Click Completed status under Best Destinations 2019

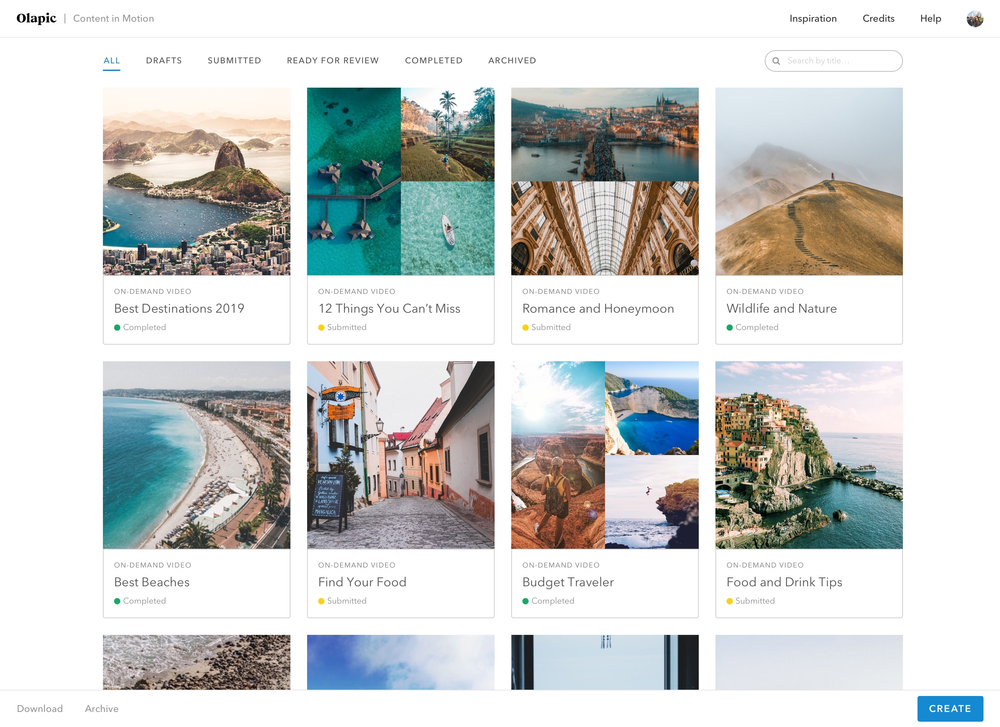(140, 327)
